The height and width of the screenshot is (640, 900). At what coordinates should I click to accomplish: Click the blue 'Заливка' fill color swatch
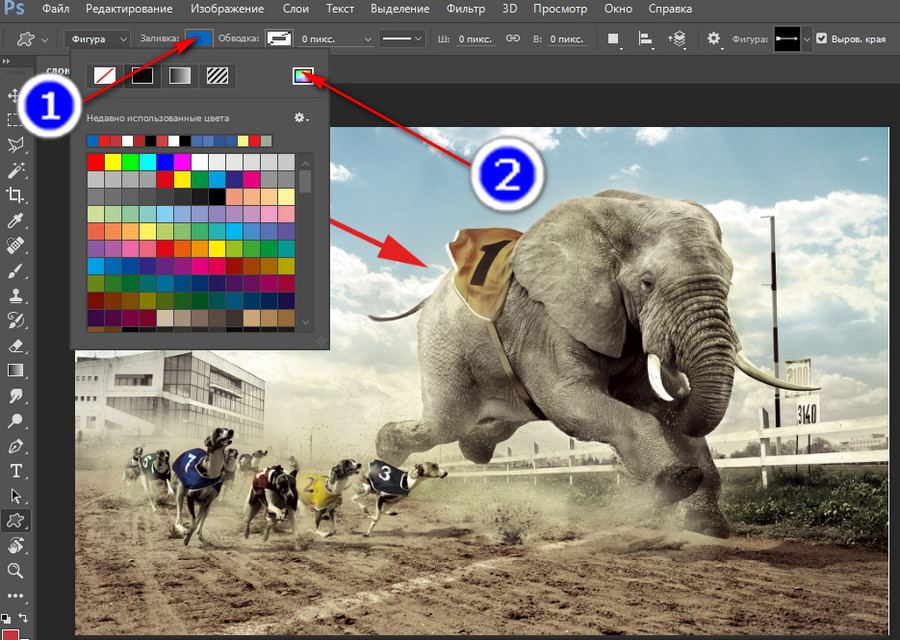[x=201, y=38]
